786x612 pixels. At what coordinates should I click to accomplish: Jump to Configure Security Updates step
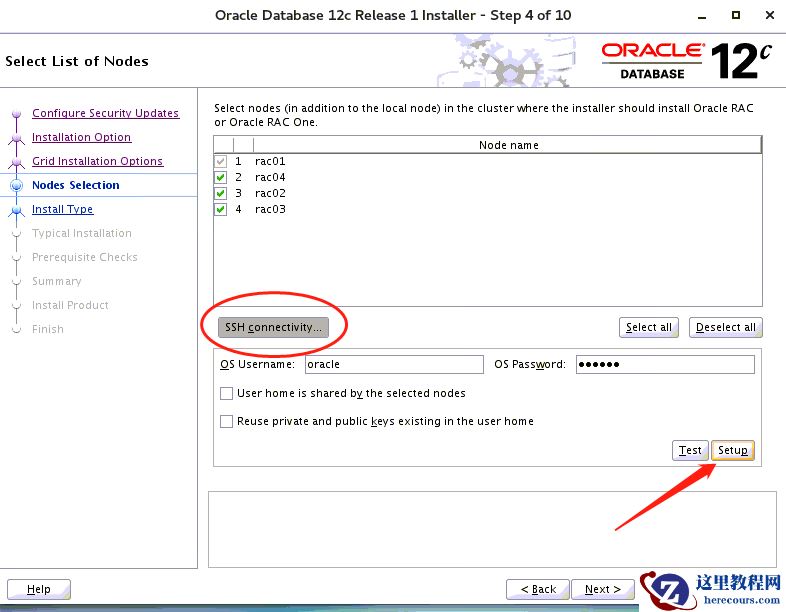pyautogui.click(x=105, y=113)
